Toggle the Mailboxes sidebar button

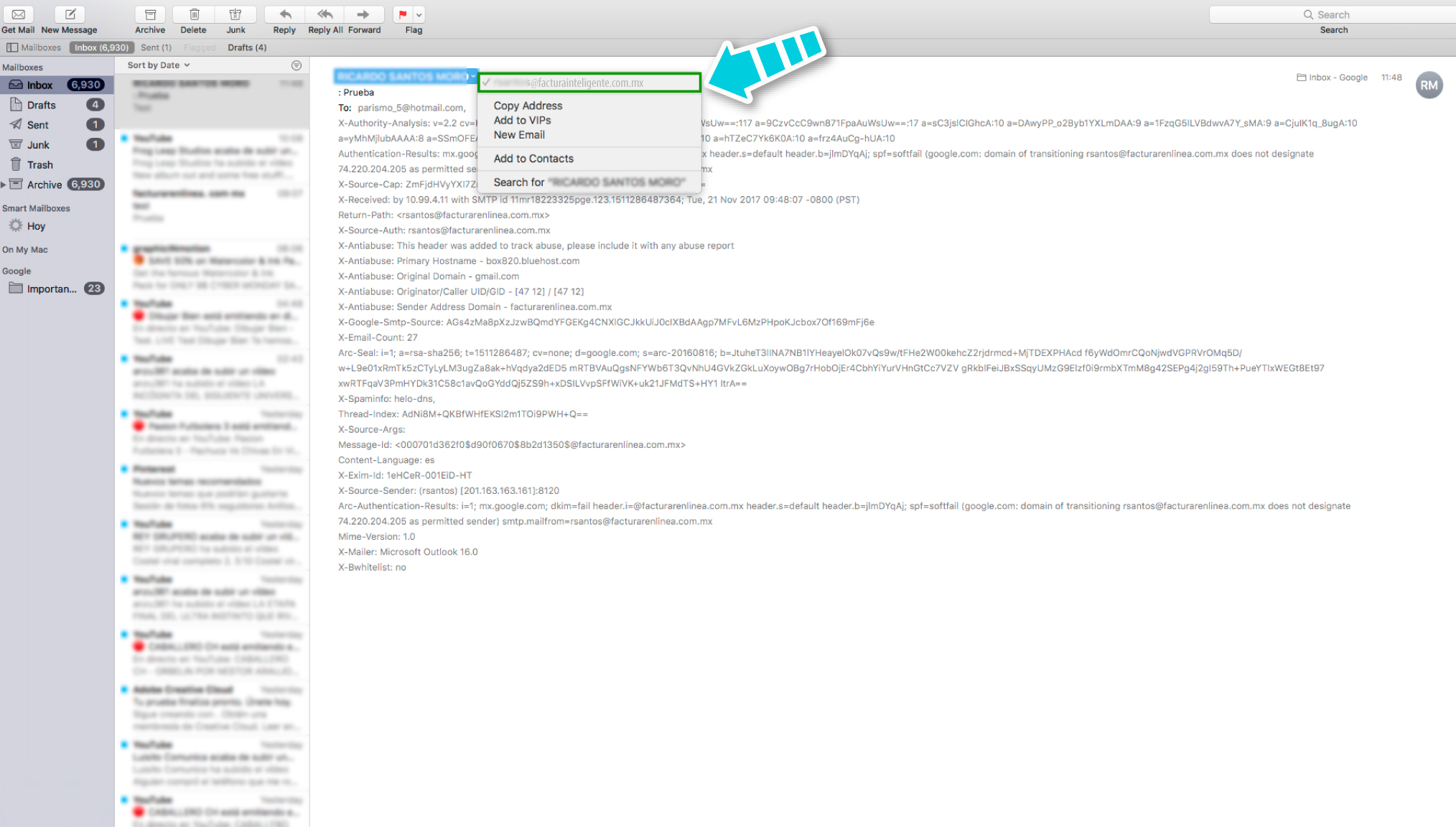pos(34,47)
